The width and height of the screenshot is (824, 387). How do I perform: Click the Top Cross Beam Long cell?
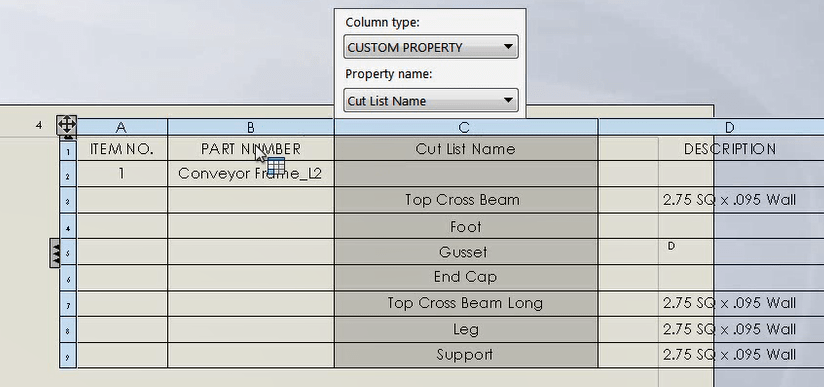coord(466,303)
